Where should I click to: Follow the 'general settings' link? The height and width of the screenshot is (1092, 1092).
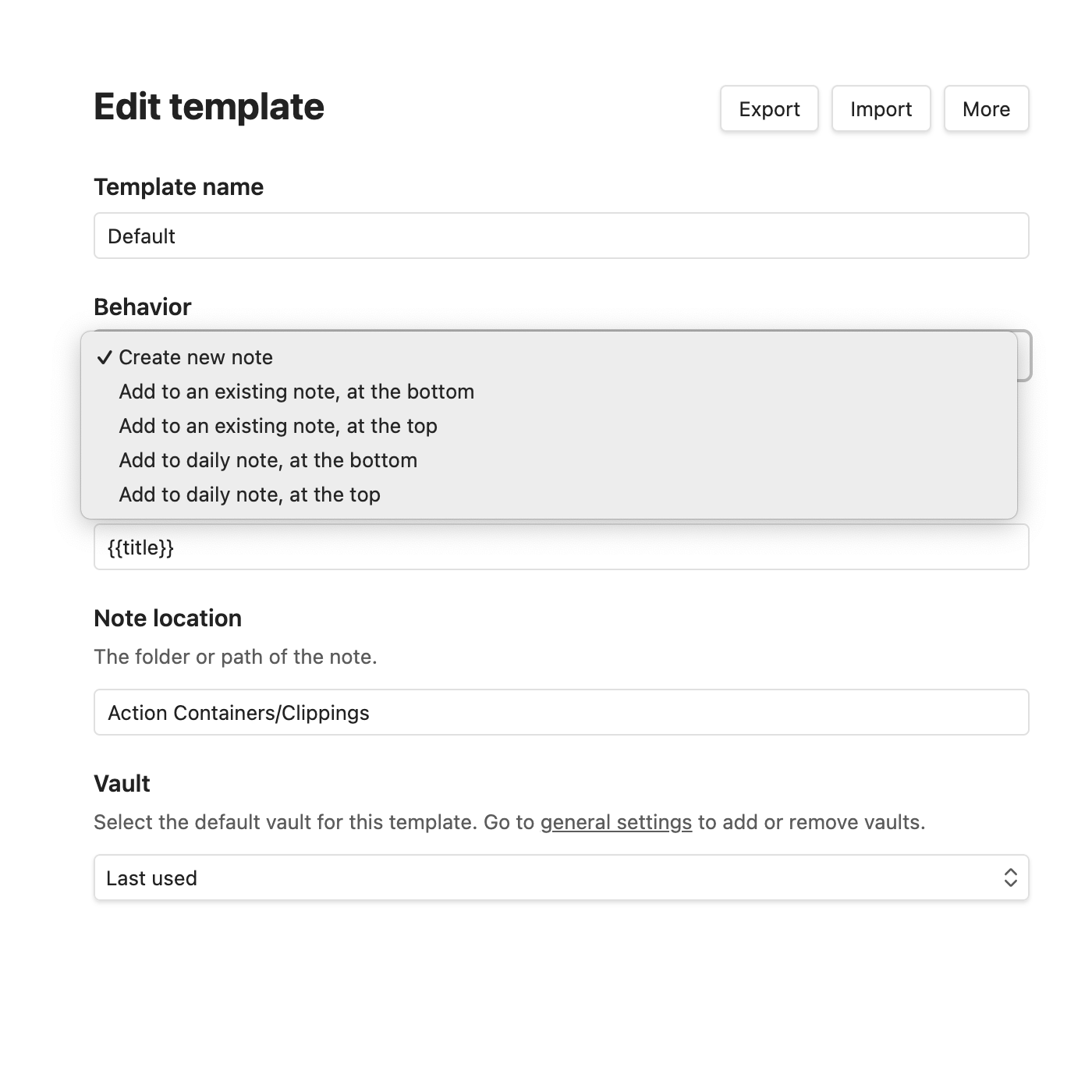(x=616, y=822)
